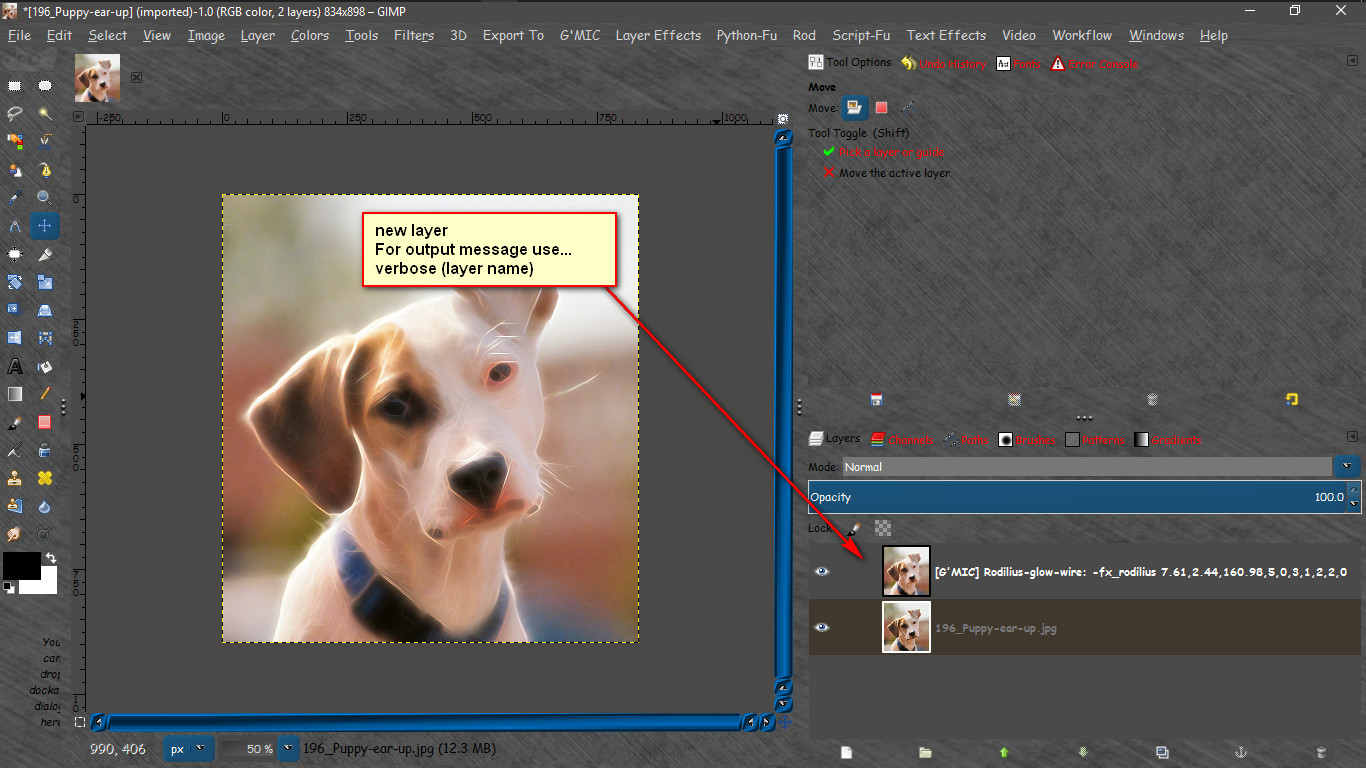The width and height of the screenshot is (1366, 768).
Task: Raise the layer with the green up arrow
Action: (1003, 753)
